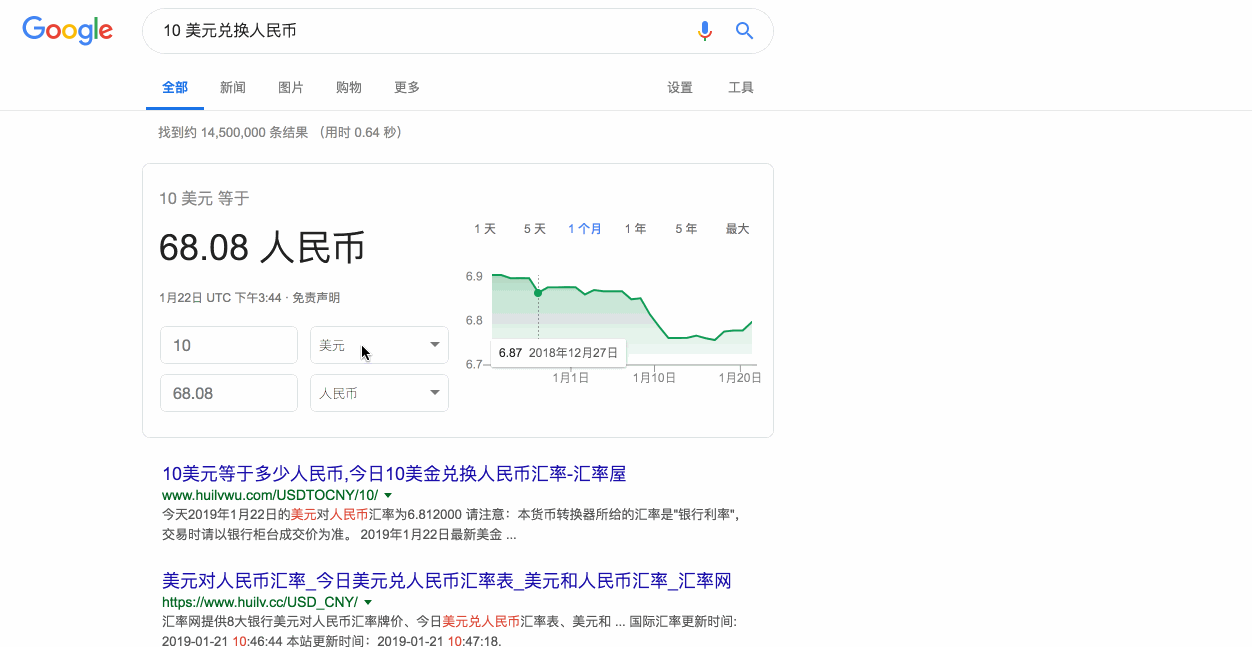The width and height of the screenshot is (1252, 647).
Task: Click the 6.8 y-axis label
Action: (474, 320)
